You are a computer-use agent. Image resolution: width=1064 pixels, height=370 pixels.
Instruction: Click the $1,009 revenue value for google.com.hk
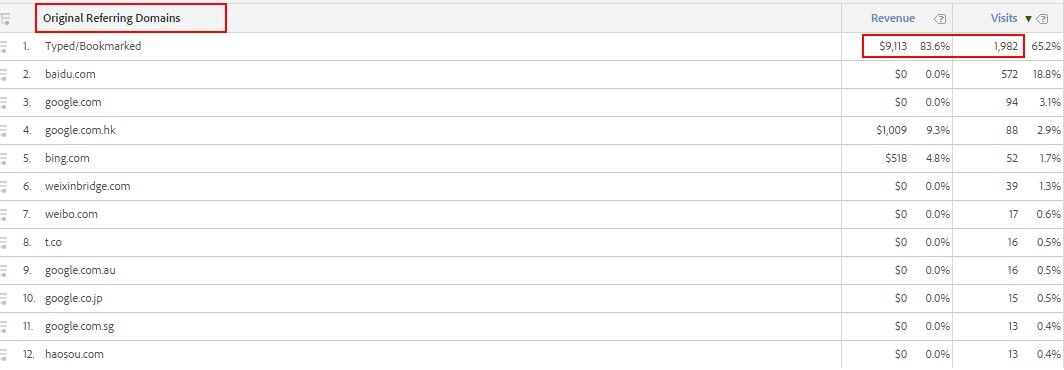(892, 130)
